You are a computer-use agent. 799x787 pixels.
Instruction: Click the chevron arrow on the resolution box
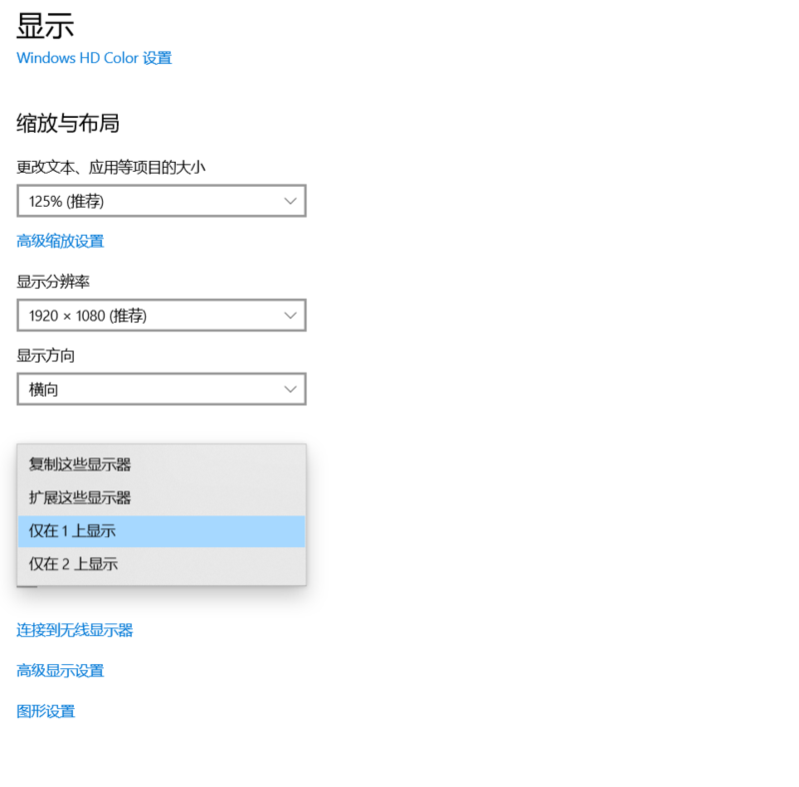(290, 316)
